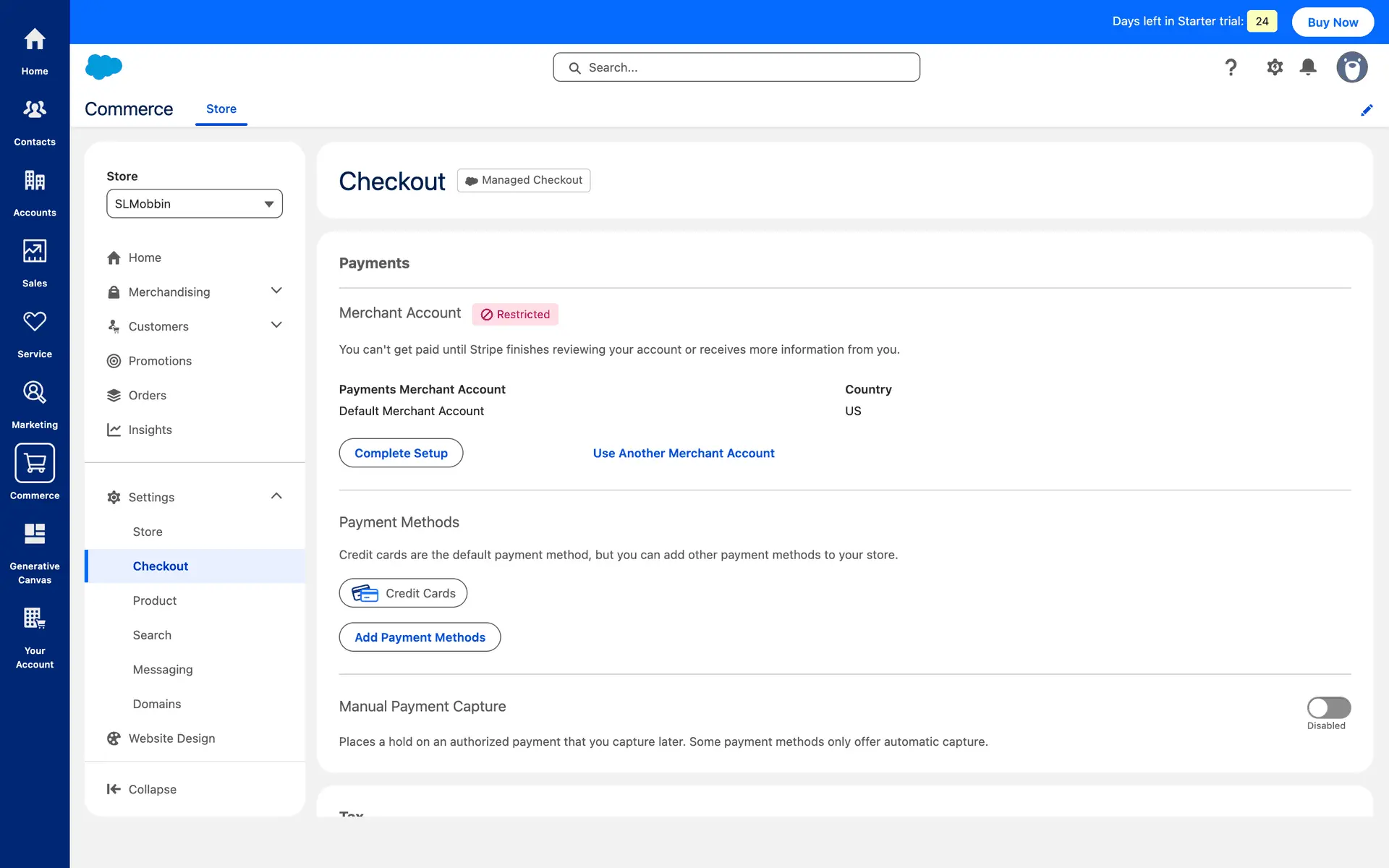This screenshot has height=868, width=1389.
Task: Click the Complete Setup button
Action: coord(401,454)
